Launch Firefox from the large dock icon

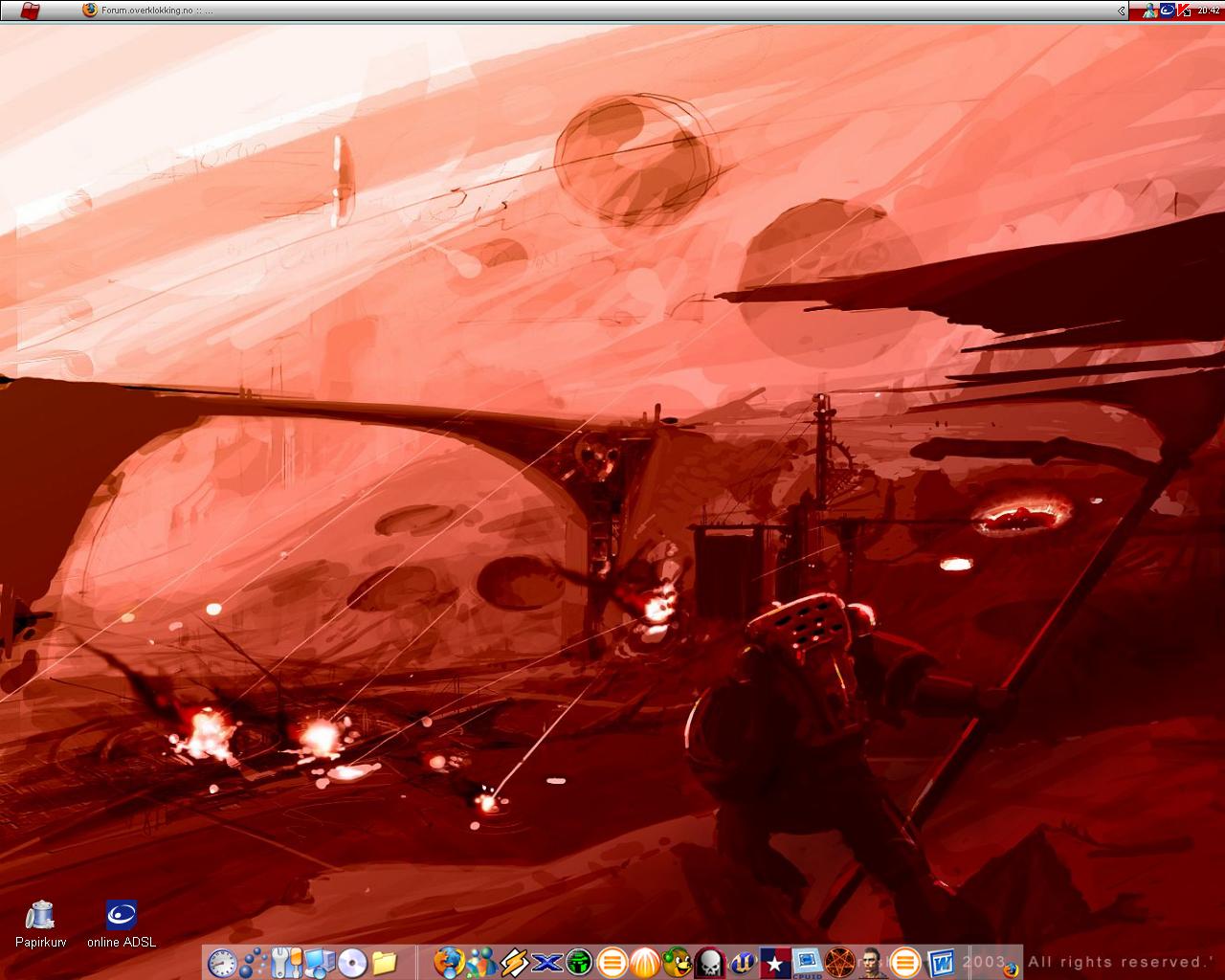(449, 962)
